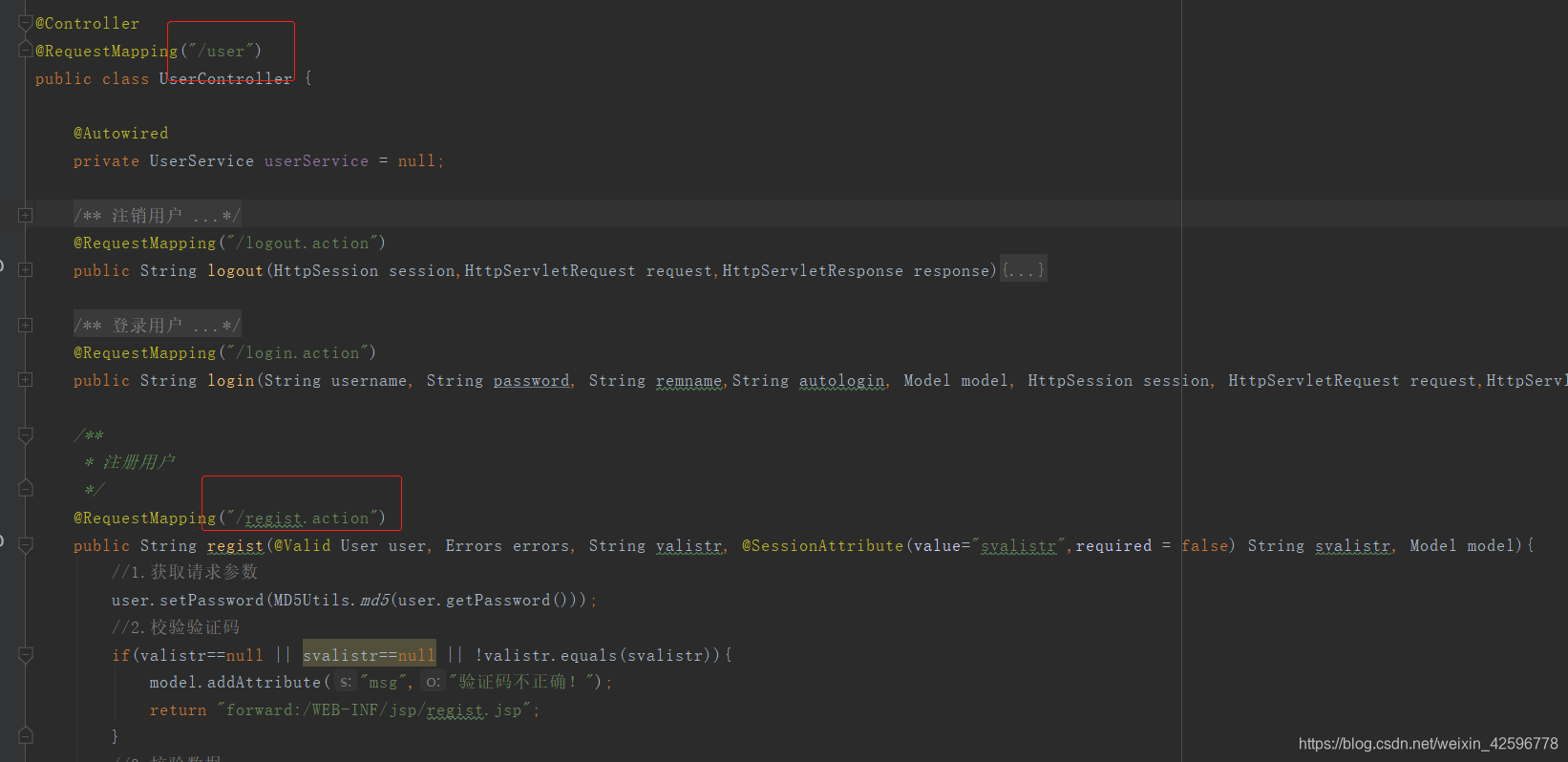
Task: Click the logout method name
Action: (235, 270)
